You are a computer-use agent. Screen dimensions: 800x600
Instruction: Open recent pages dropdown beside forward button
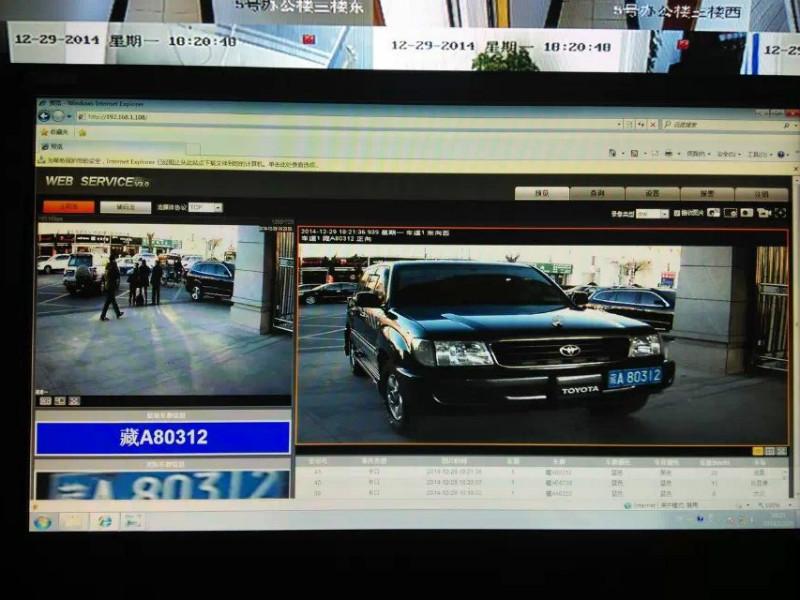coord(69,117)
